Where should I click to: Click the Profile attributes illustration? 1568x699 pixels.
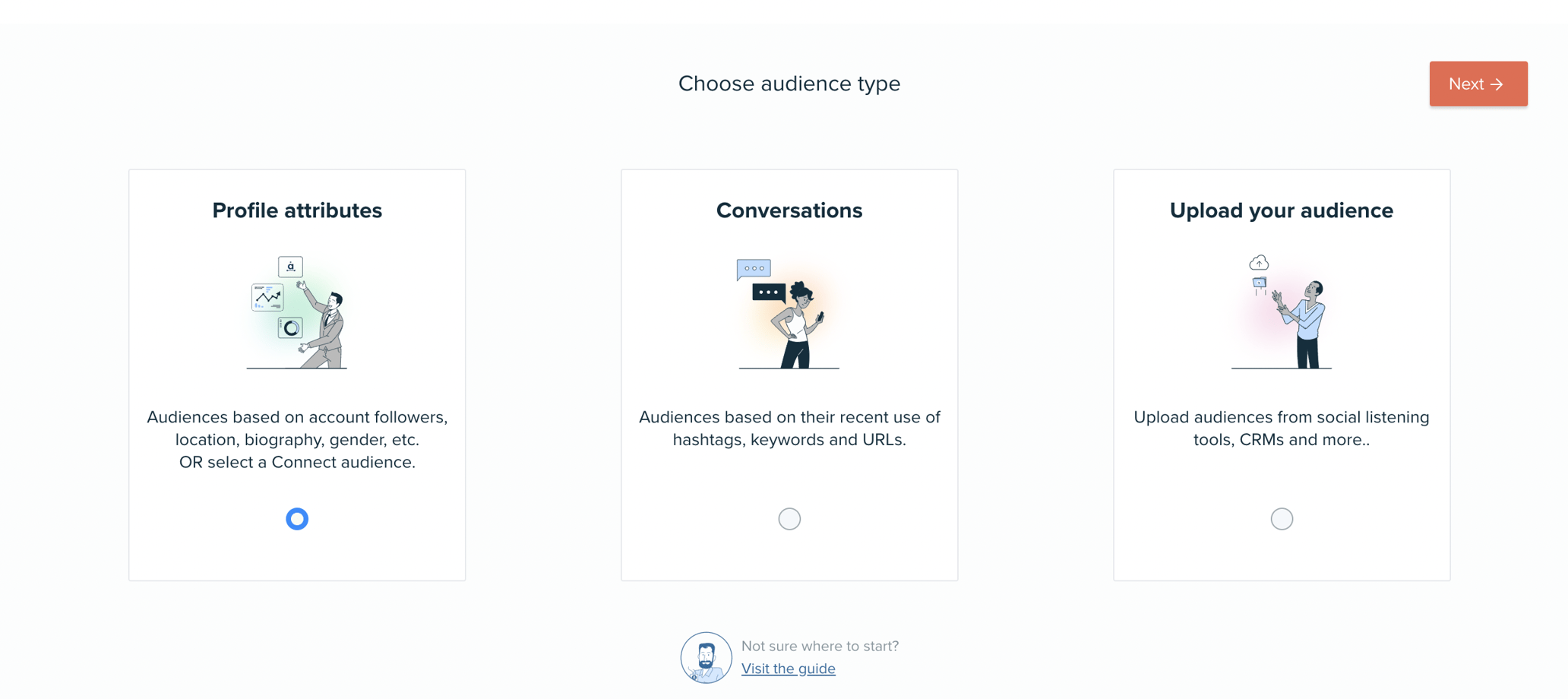(x=297, y=312)
